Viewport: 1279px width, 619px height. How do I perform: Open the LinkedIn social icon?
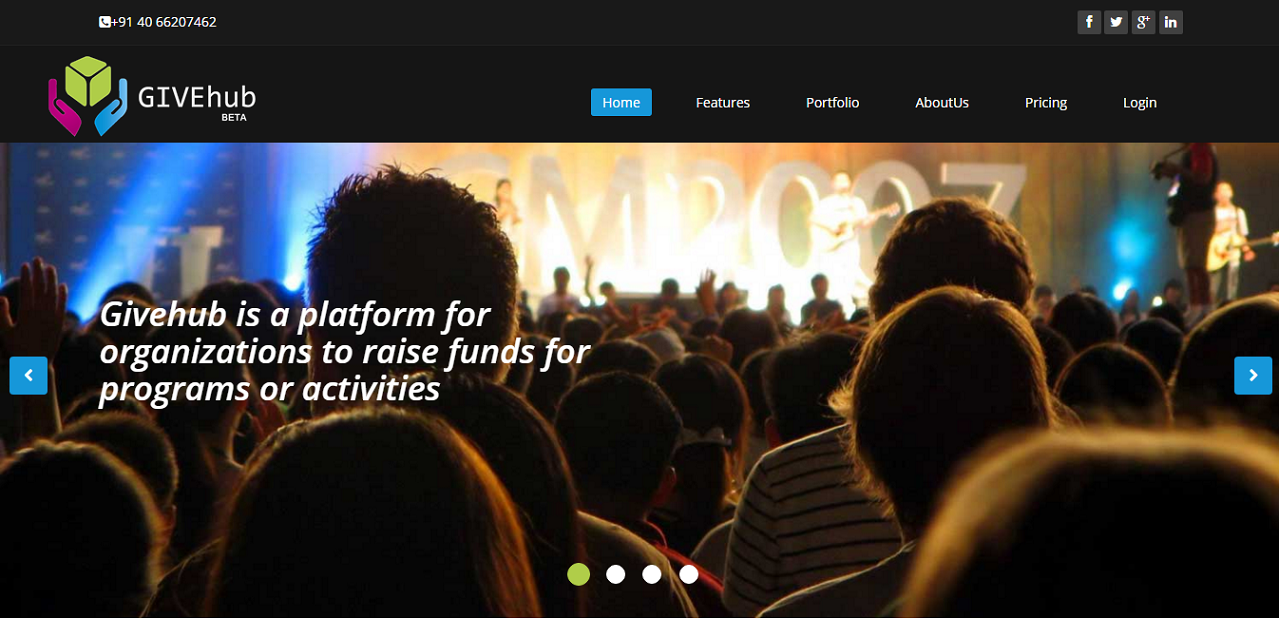tap(1171, 22)
